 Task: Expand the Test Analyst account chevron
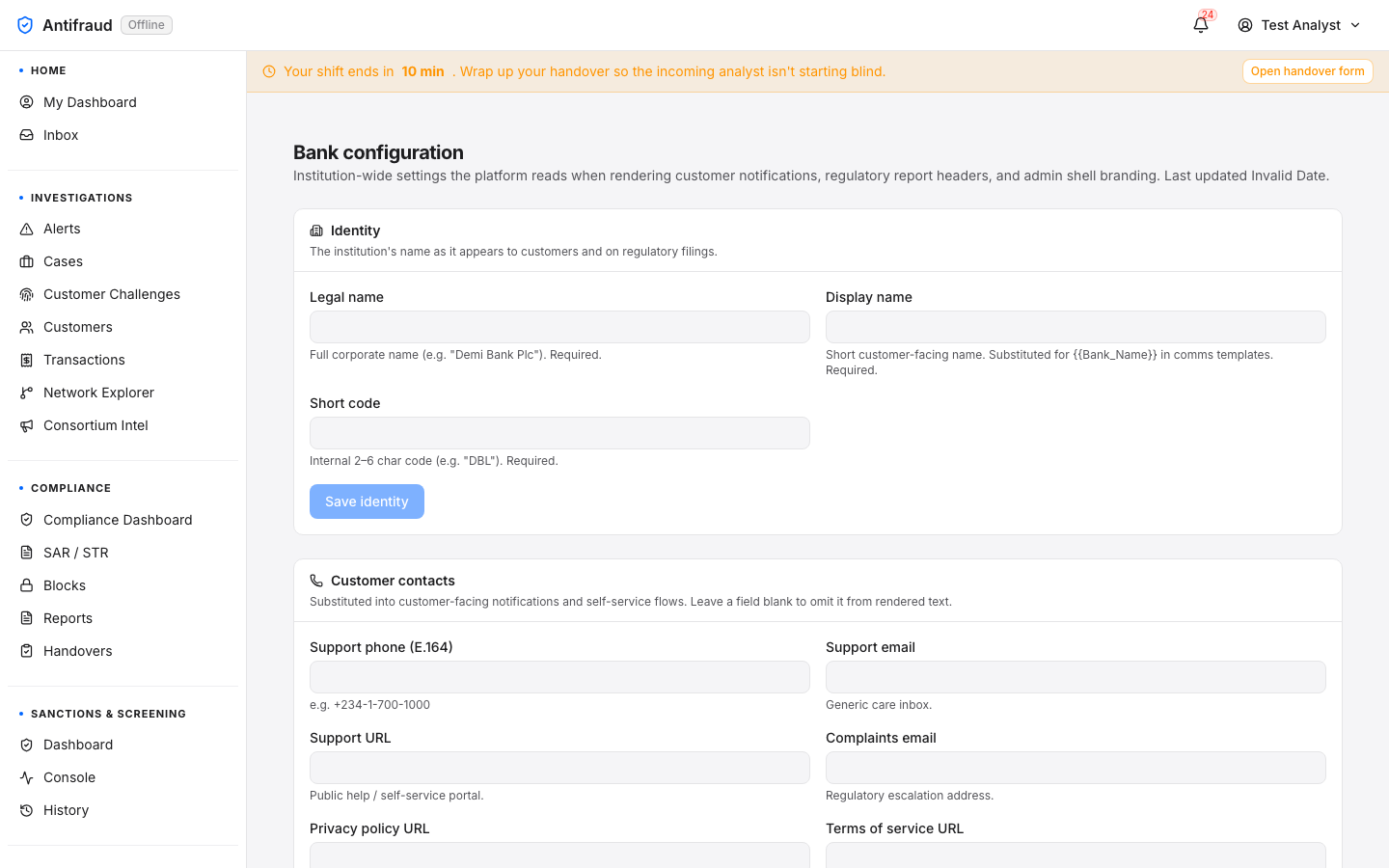1355,25
